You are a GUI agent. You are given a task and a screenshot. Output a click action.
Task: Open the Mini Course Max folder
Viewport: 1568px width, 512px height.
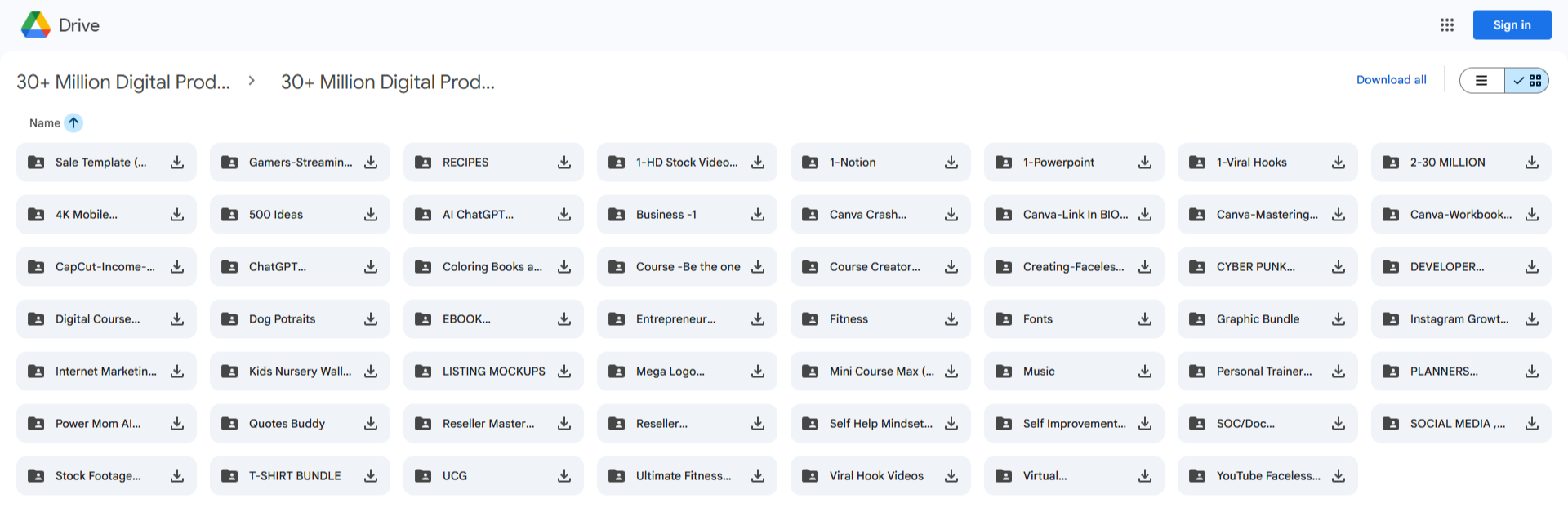tap(880, 372)
